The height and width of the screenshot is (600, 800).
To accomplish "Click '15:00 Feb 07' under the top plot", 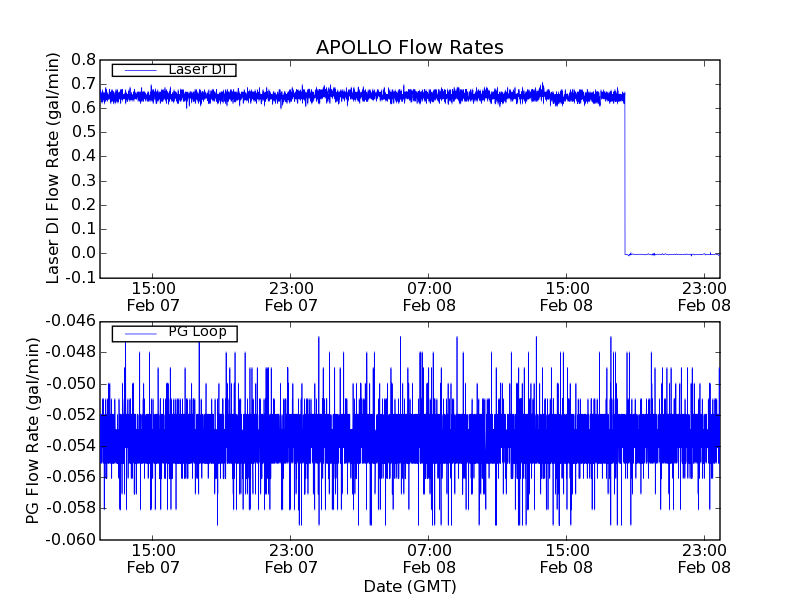I will (153, 297).
